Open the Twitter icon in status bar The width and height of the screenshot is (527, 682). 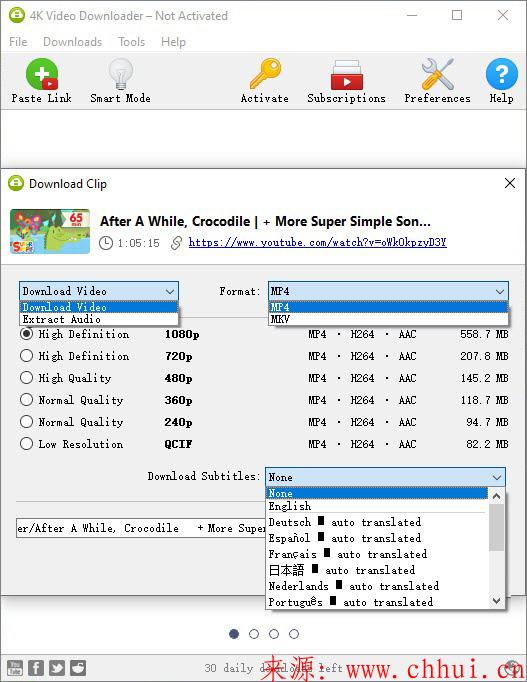(x=57, y=668)
